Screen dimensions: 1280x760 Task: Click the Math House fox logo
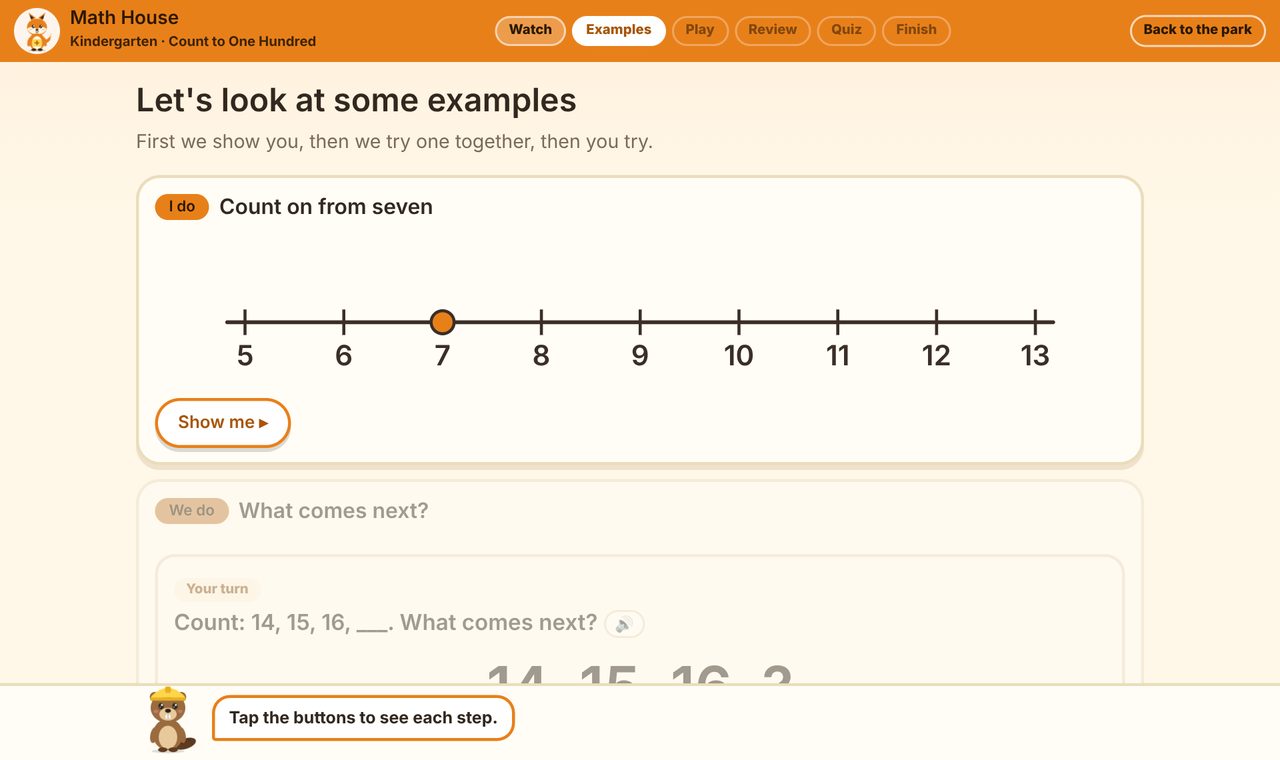click(x=37, y=31)
